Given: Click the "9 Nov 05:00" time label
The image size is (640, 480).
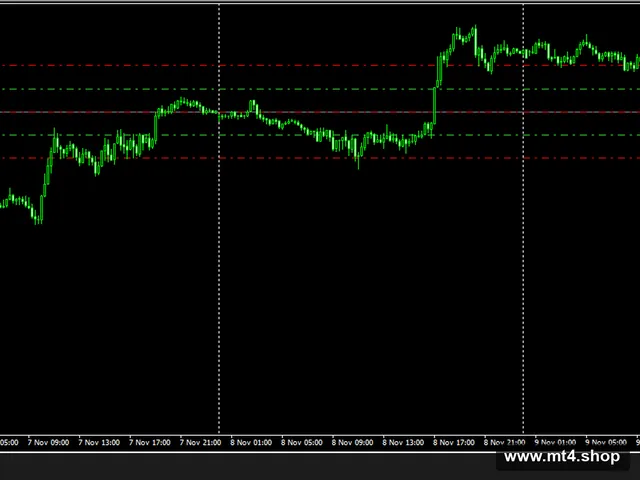Looking at the screenshot, I should click(606, 442).
